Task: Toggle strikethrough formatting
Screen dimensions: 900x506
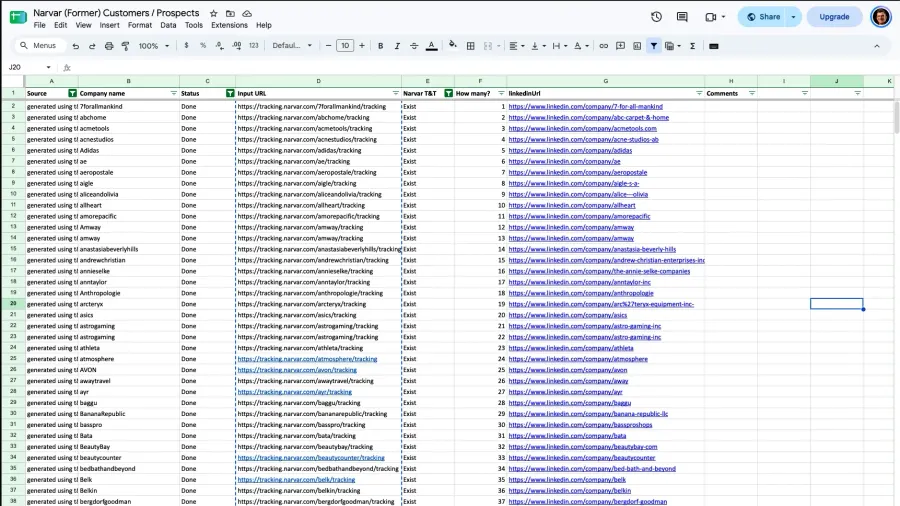Action: pyautogui.click(x=414, y=46)
